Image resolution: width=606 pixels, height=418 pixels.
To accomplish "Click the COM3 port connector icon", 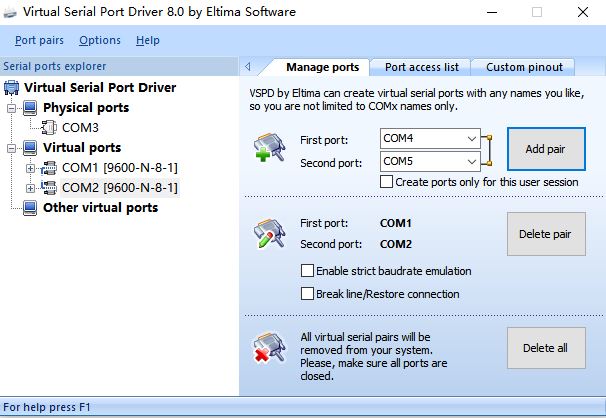I will pyautogui.click(x=49, y=128).
